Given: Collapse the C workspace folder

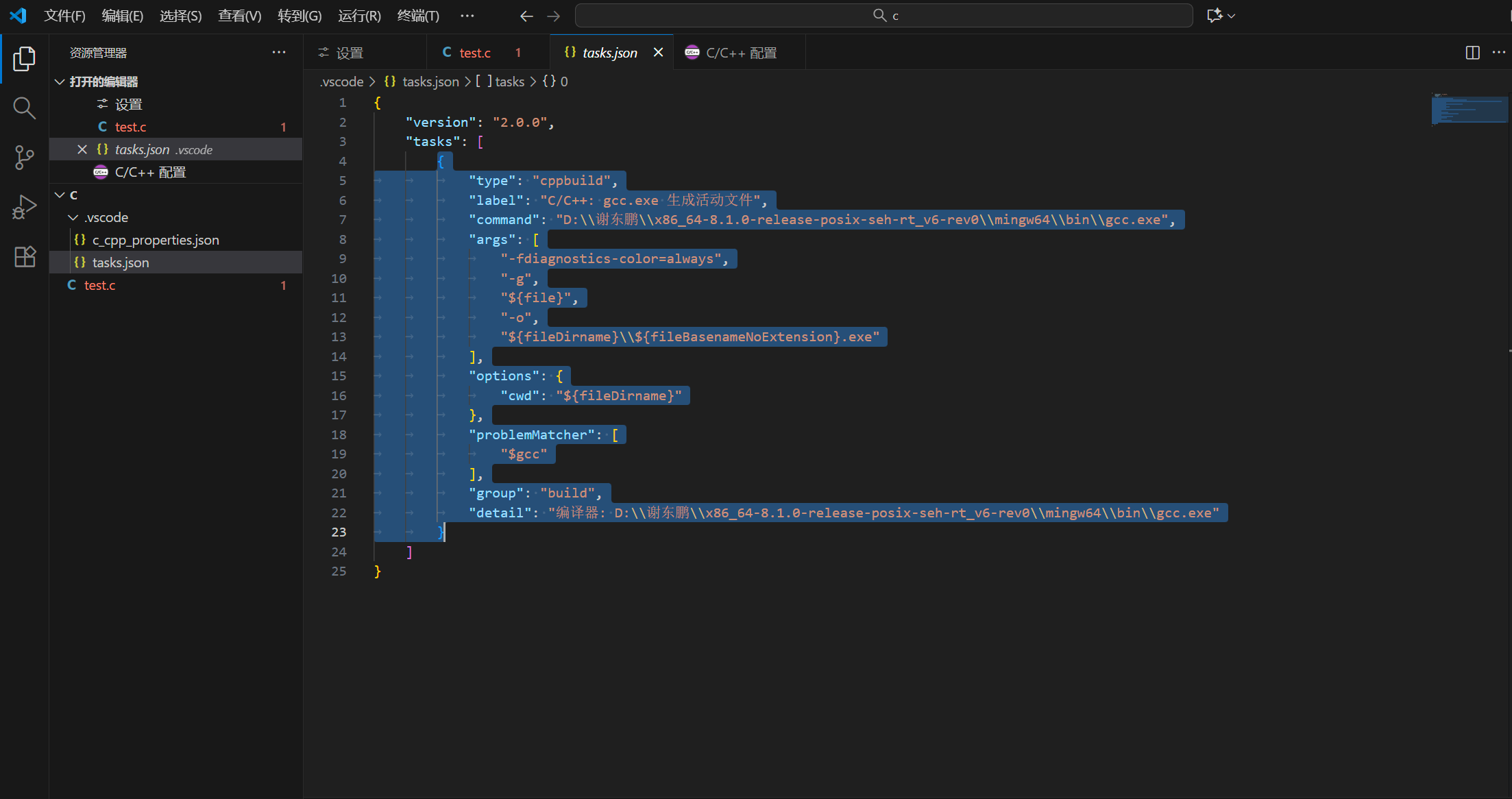Looking at the screenshot, I should (60, 195).
